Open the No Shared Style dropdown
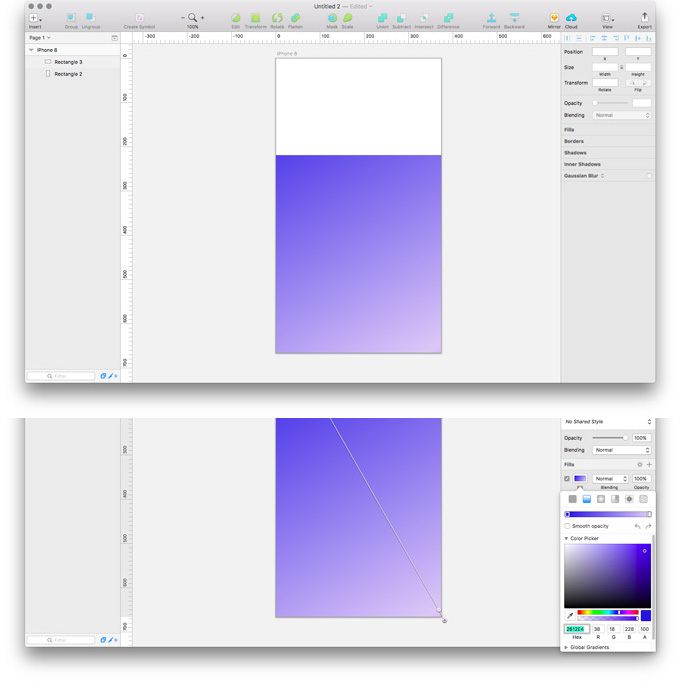 [x=608, y=422]
